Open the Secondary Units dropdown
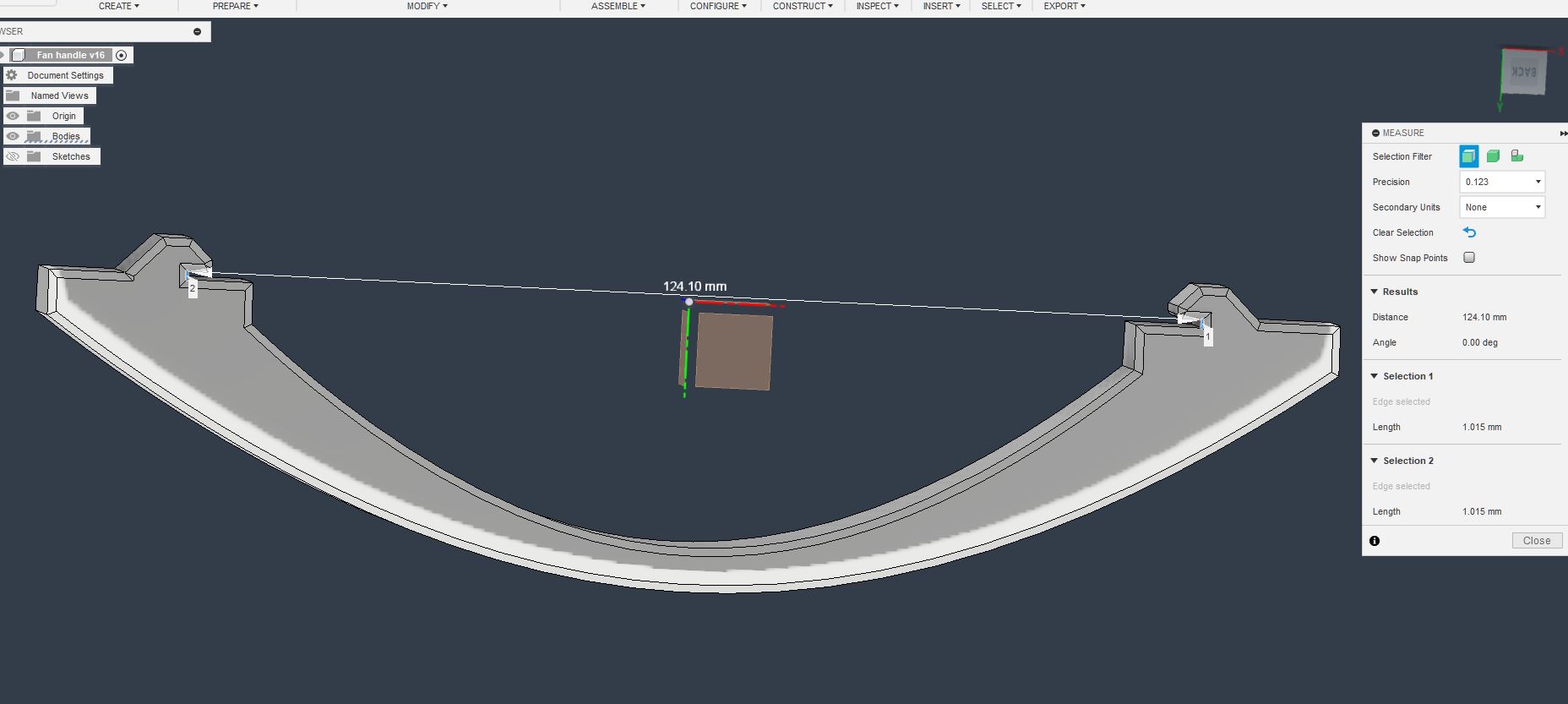The height and width of the screenshot is (704, 1568). point(1502,207)
